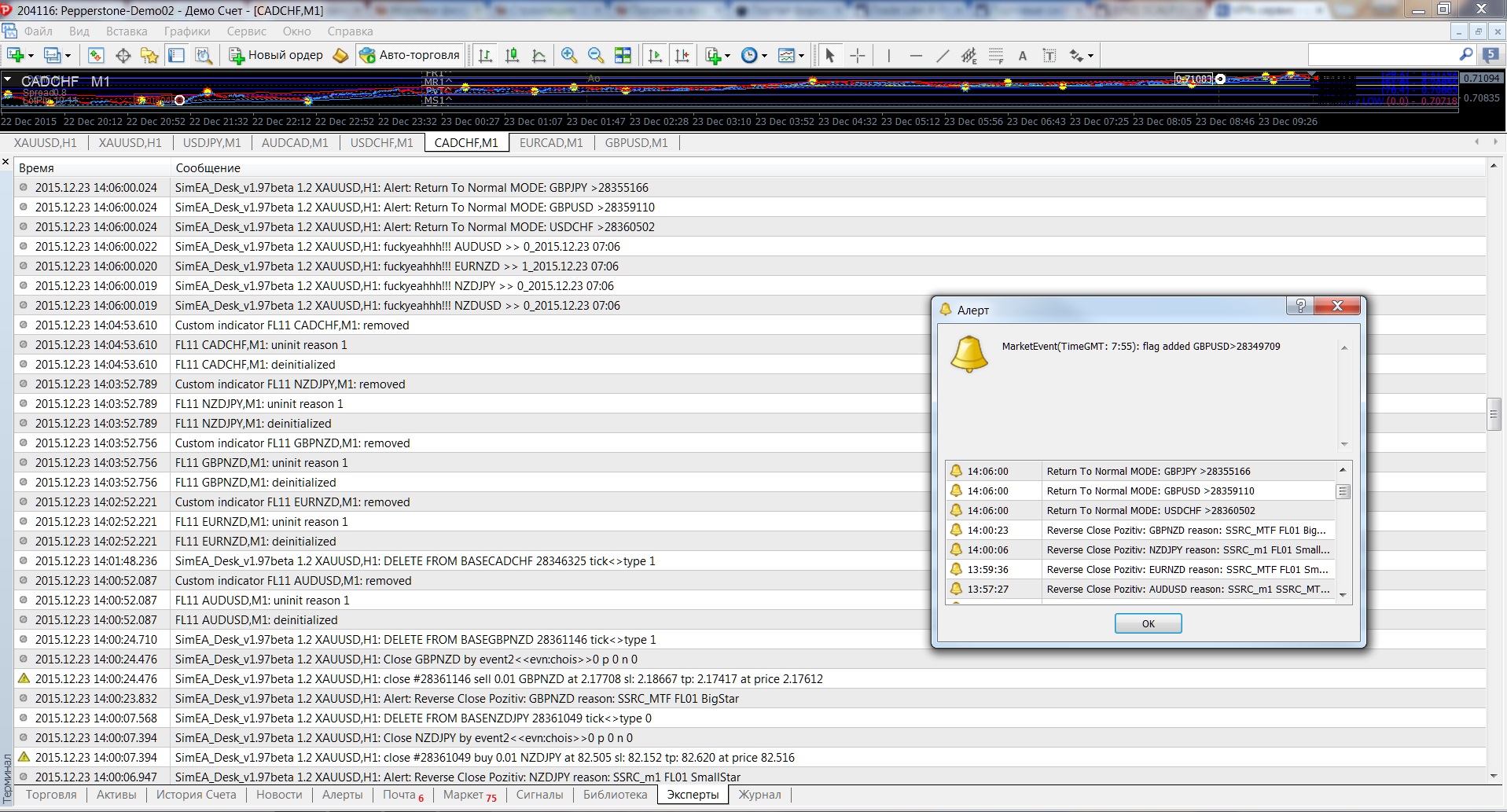Select the Text (A) drawing tool
Screen dimensions: 1507x812
[x=1022, y=55]
